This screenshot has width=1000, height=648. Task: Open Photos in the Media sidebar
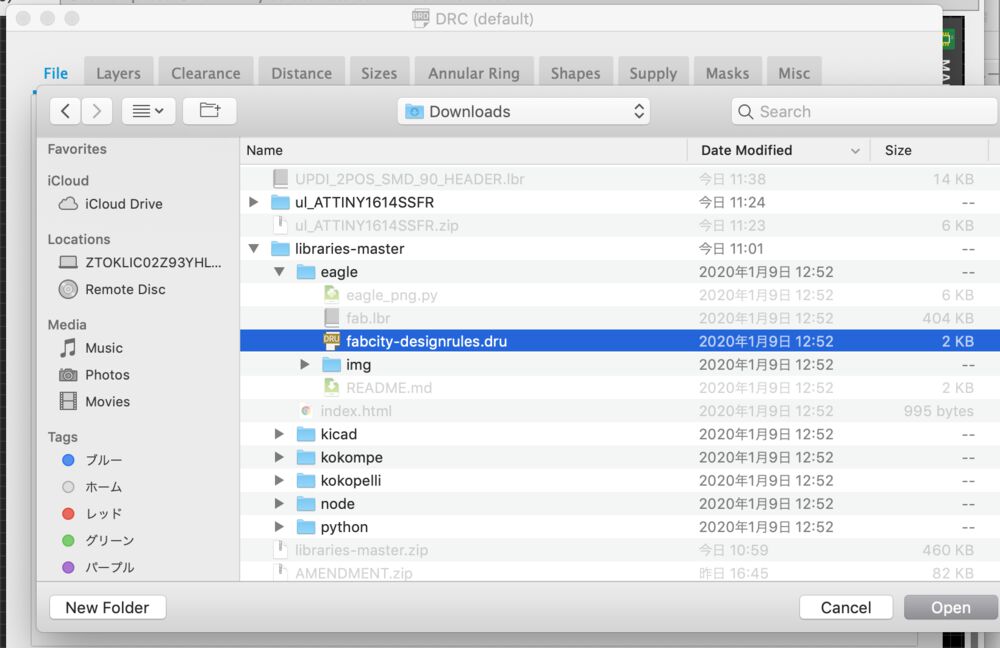[x=94, y=375]
